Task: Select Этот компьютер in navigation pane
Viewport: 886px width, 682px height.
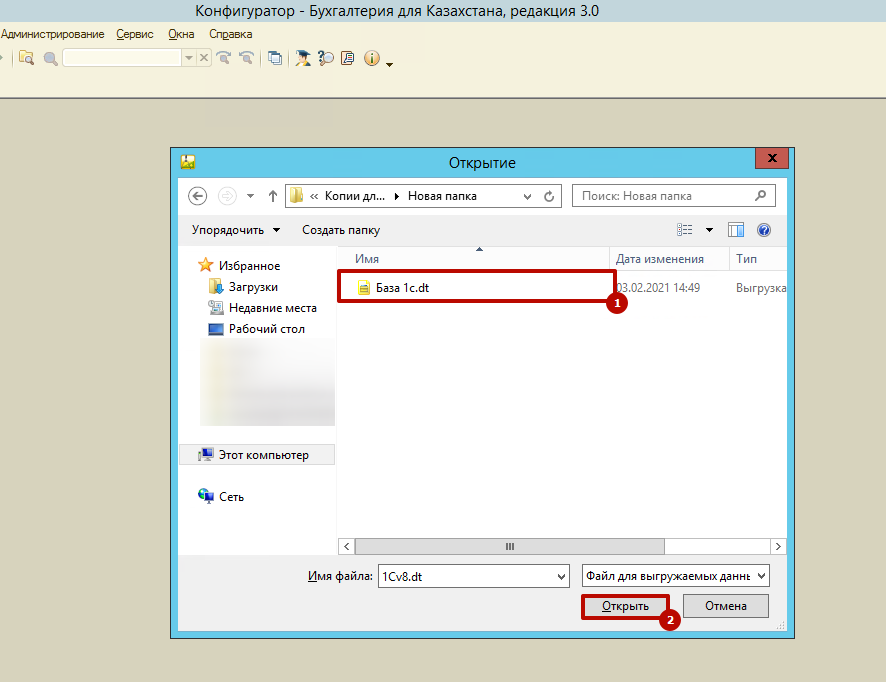Action: (263, 455)
